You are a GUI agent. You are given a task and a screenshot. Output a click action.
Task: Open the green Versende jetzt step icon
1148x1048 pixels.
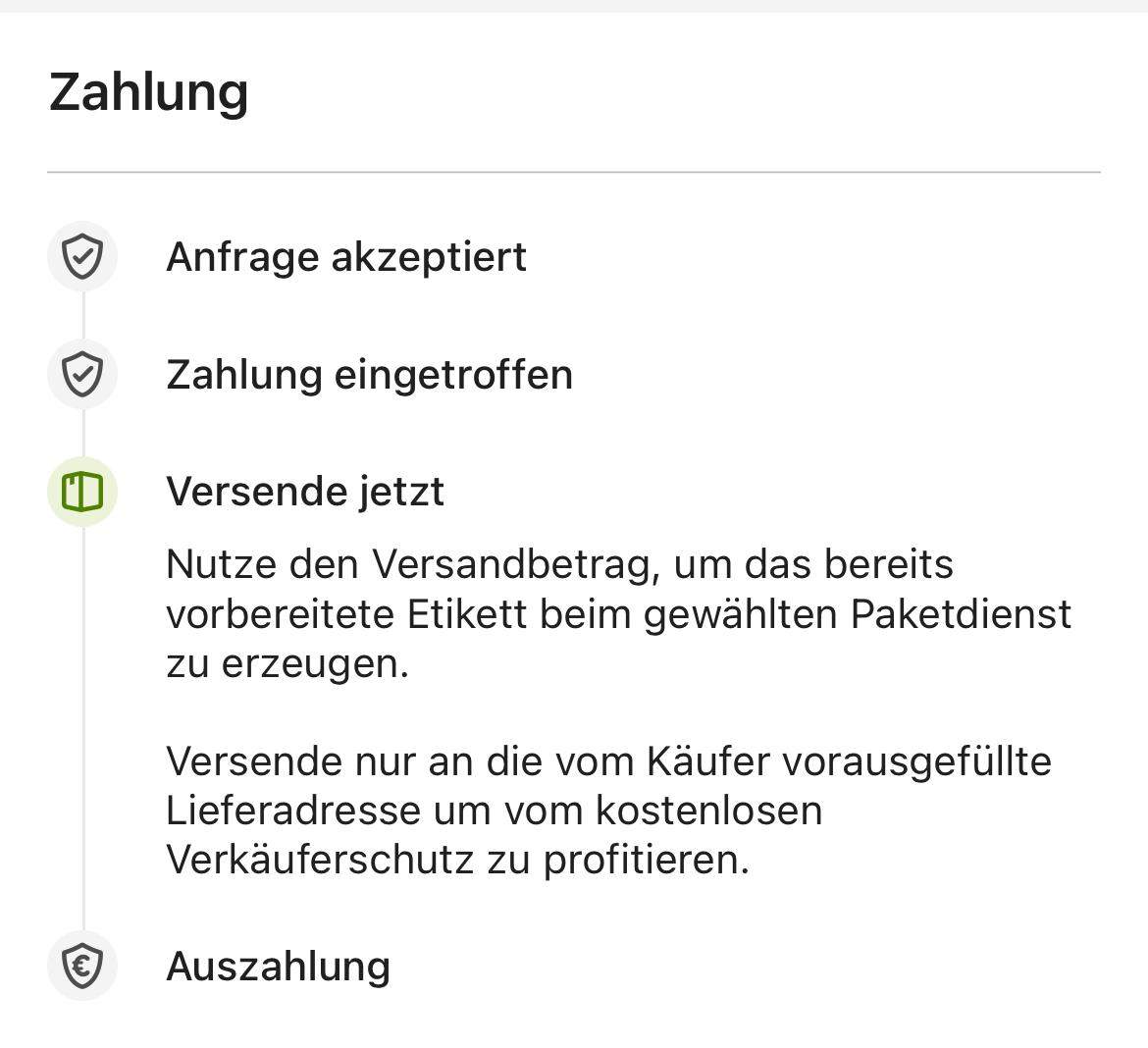(82, 491)
